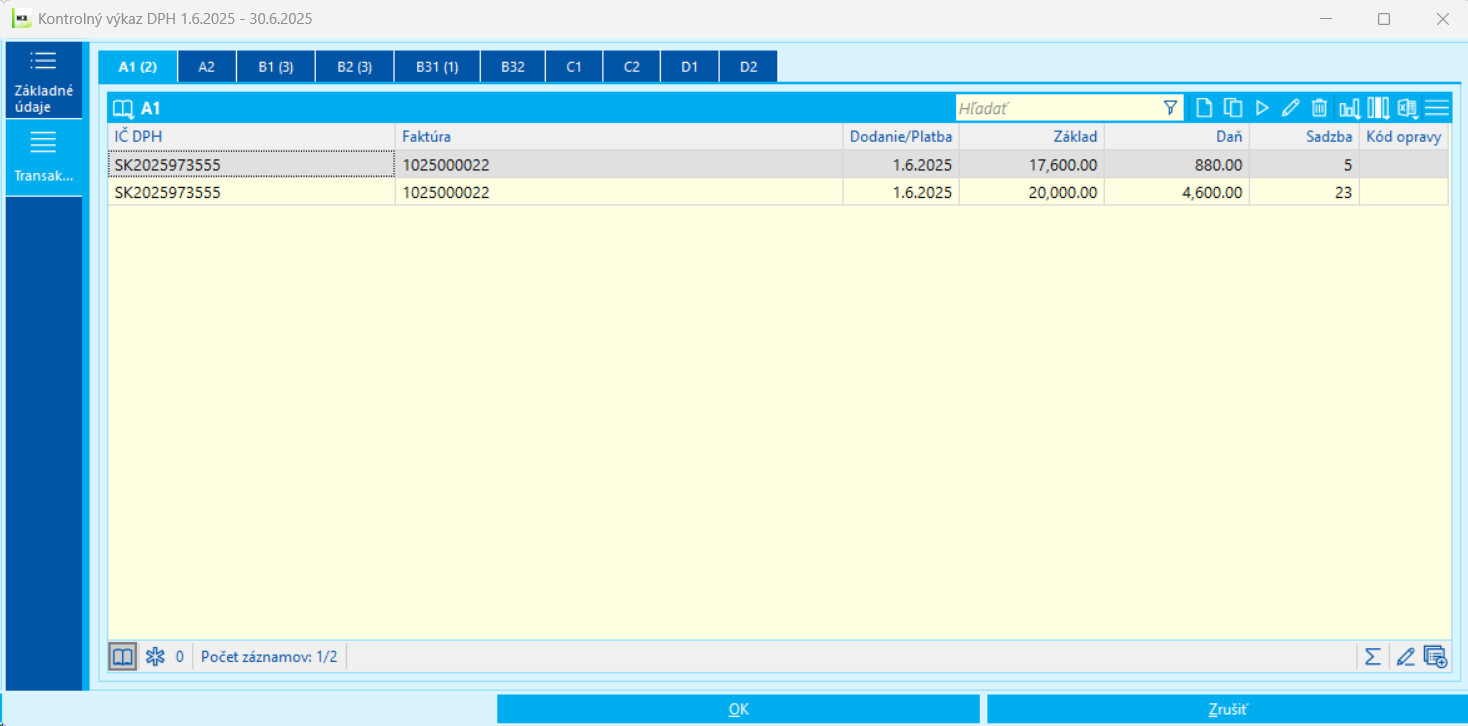1468x726 pixels.
Task: Click the Faktúra column header
Action: pos(619,137)
